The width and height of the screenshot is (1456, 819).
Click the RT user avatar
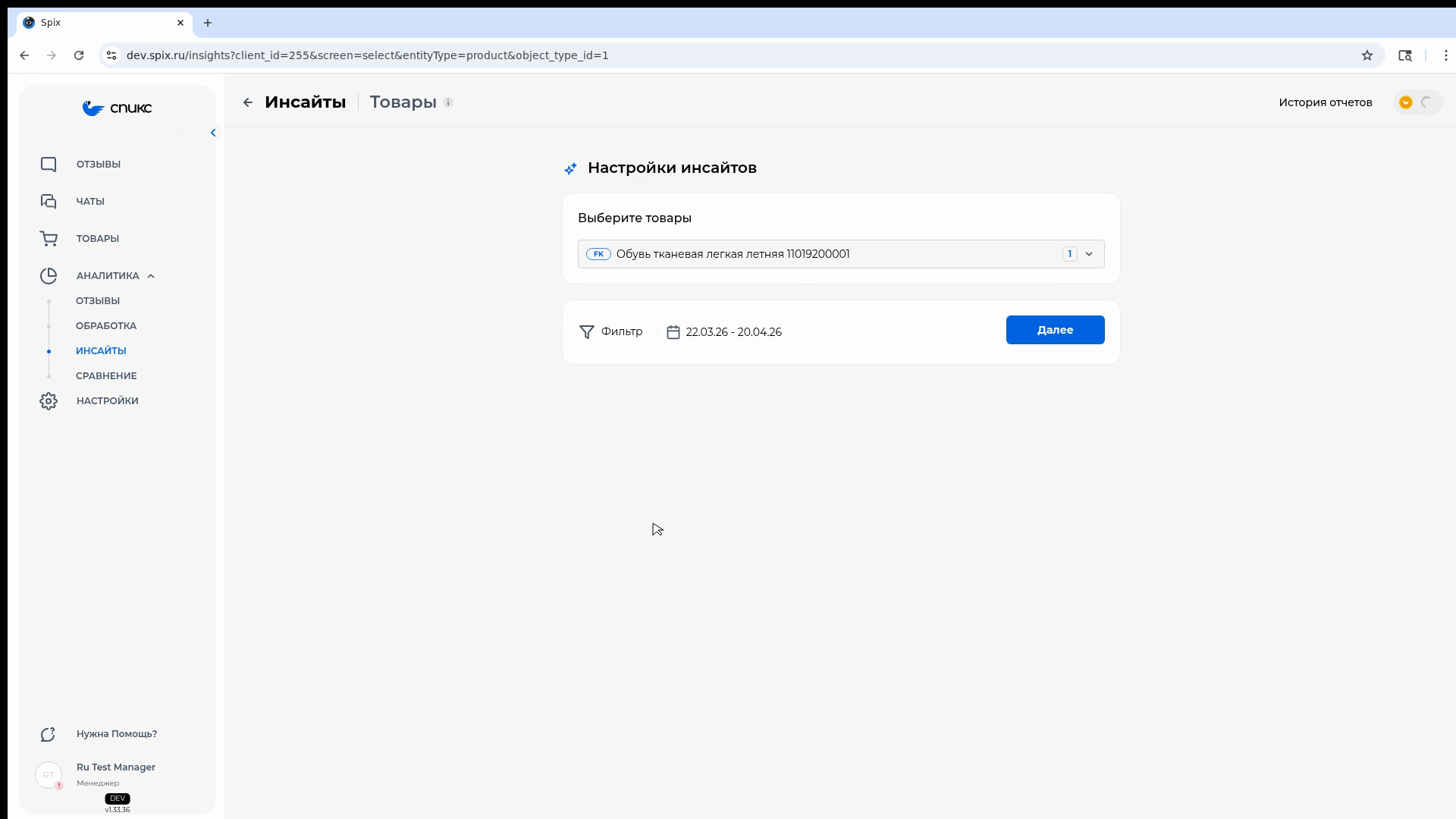[x=49, y=775]
